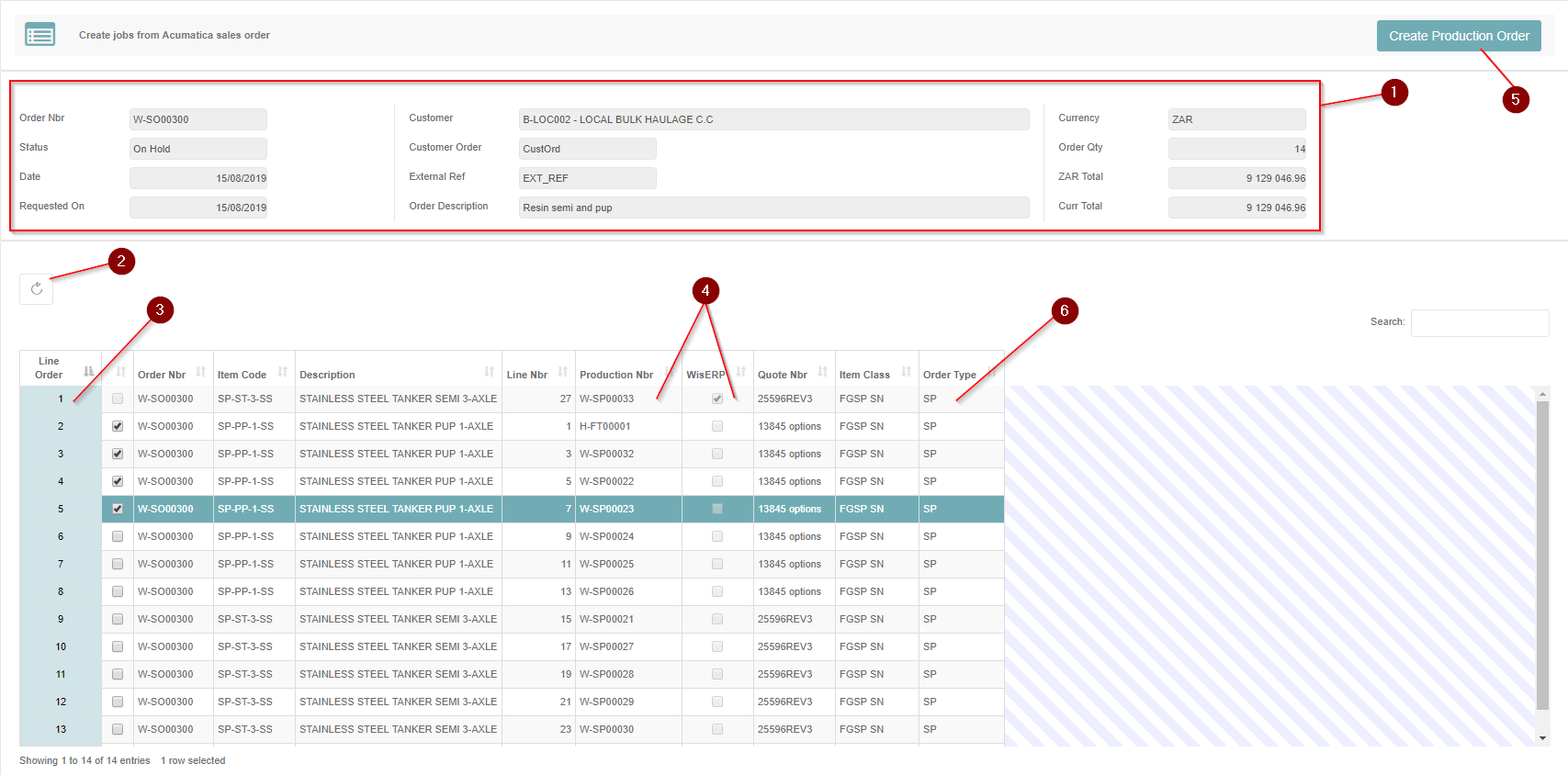The height and width of the screenshot is (775, 1568).
Task: Sort by the Item Class column
Action: pyautogui.click(x=906, y=372)
